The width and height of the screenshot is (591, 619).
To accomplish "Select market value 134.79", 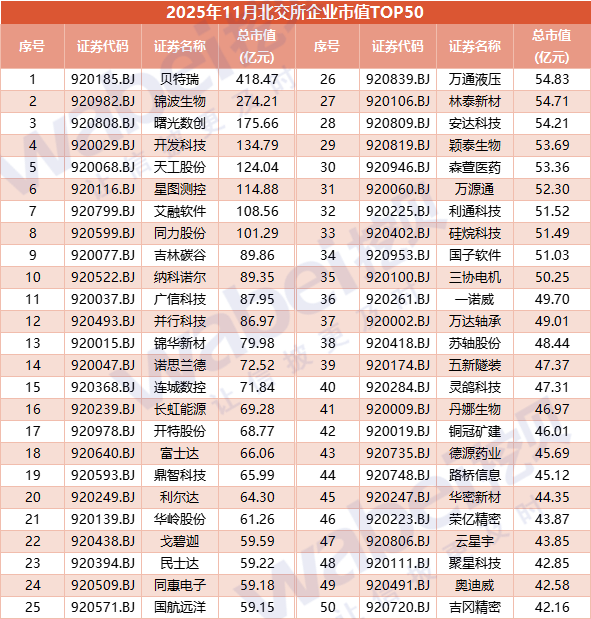I will (257, 145).
